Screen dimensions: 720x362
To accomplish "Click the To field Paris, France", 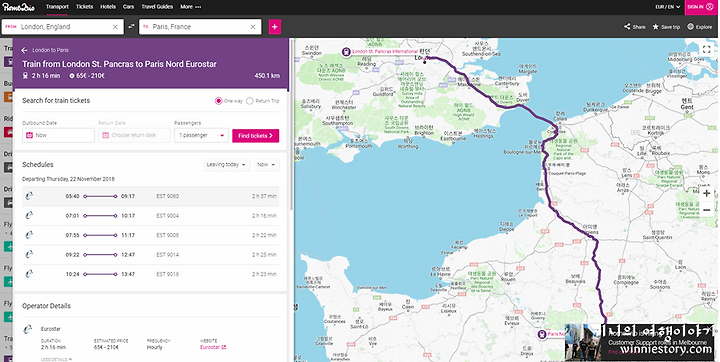I will click(200, 27).
